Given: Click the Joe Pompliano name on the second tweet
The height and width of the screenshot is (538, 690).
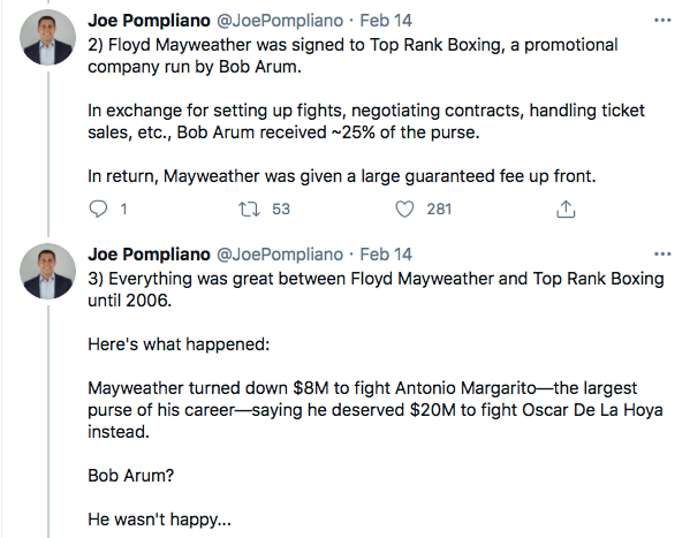Looking at the screenshot, I should click(x=149, y=254).
